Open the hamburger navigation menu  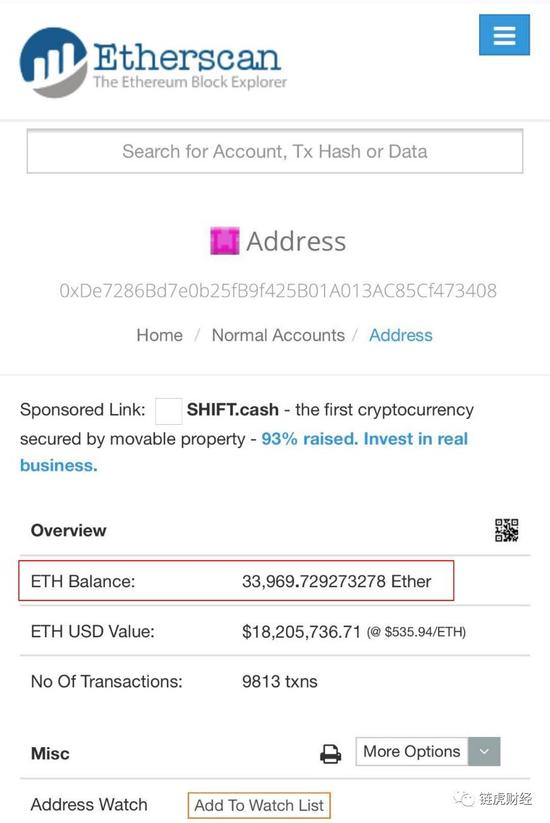[504, 35]
